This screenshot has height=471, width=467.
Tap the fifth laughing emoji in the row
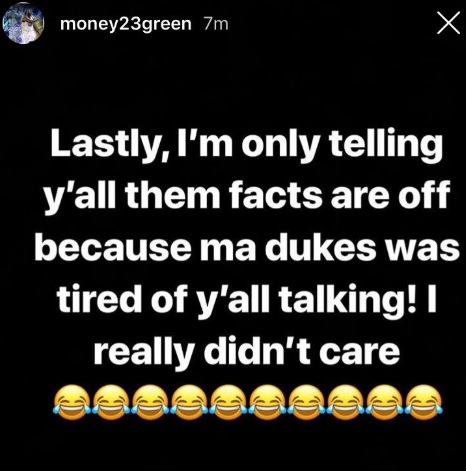229,402
